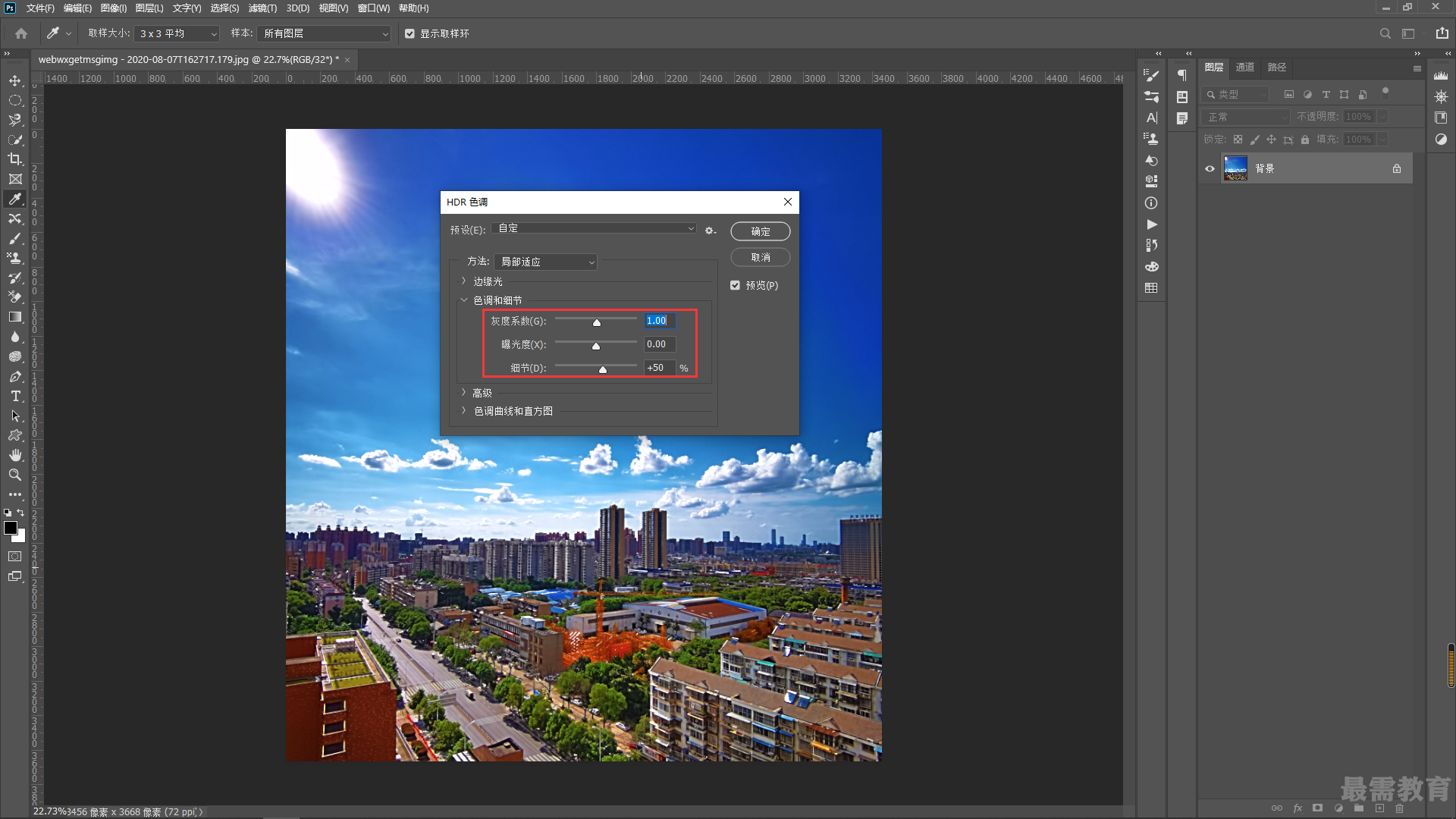The width and height of the screenshot is (1456, 819).
Task: Open the Method Local Adaptation dropdown
Action: tap(546, 262)
